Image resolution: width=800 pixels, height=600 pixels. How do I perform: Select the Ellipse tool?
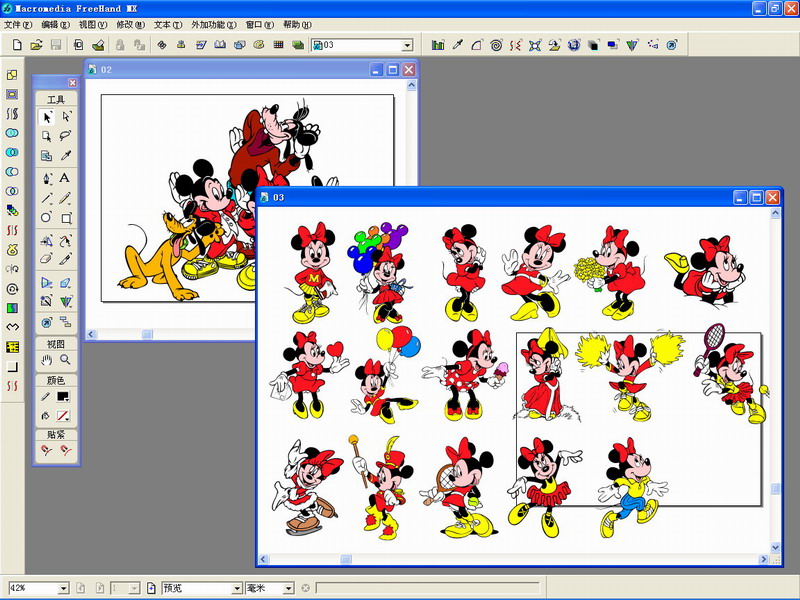tap(46, 218)
